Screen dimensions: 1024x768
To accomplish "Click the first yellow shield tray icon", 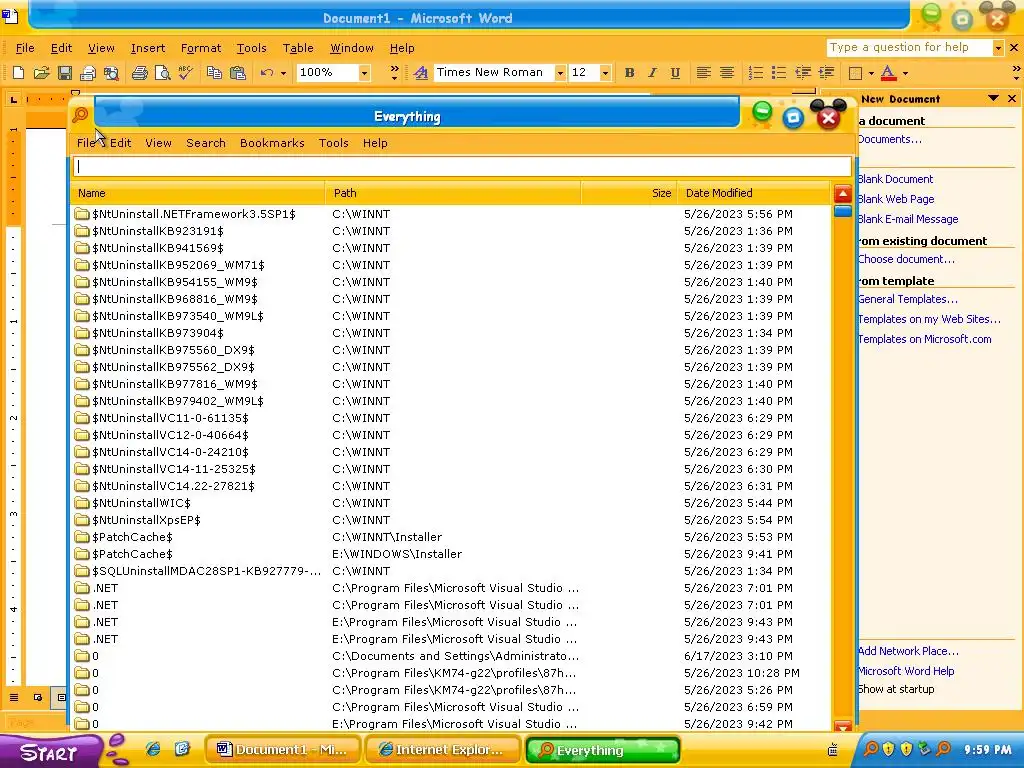I will (x=888, y=749).
